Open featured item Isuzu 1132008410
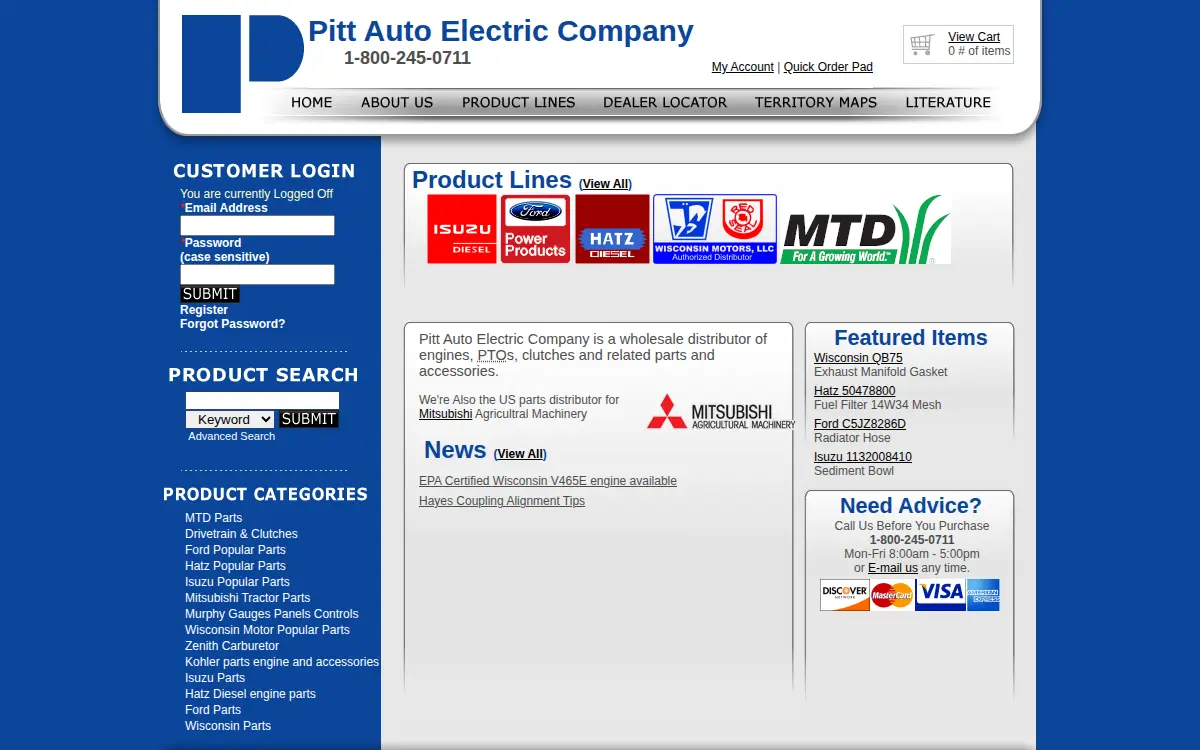 [x=863, y=457]
